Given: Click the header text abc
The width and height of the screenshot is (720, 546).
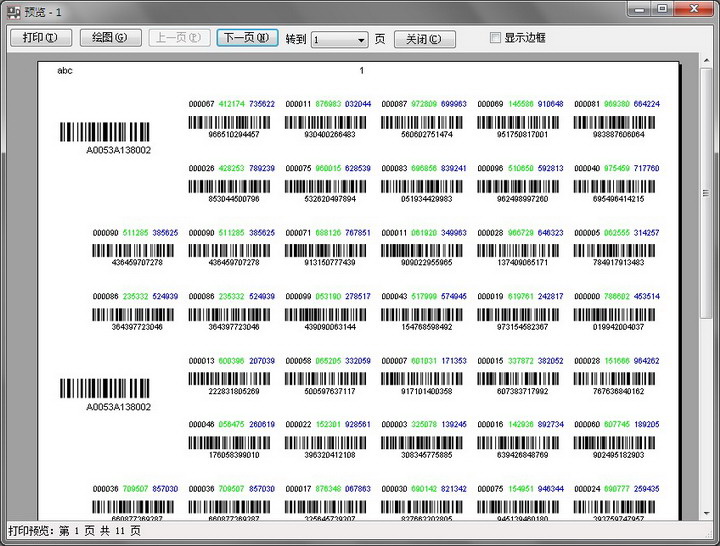Looking at the screenshot, I should [65, 71].
